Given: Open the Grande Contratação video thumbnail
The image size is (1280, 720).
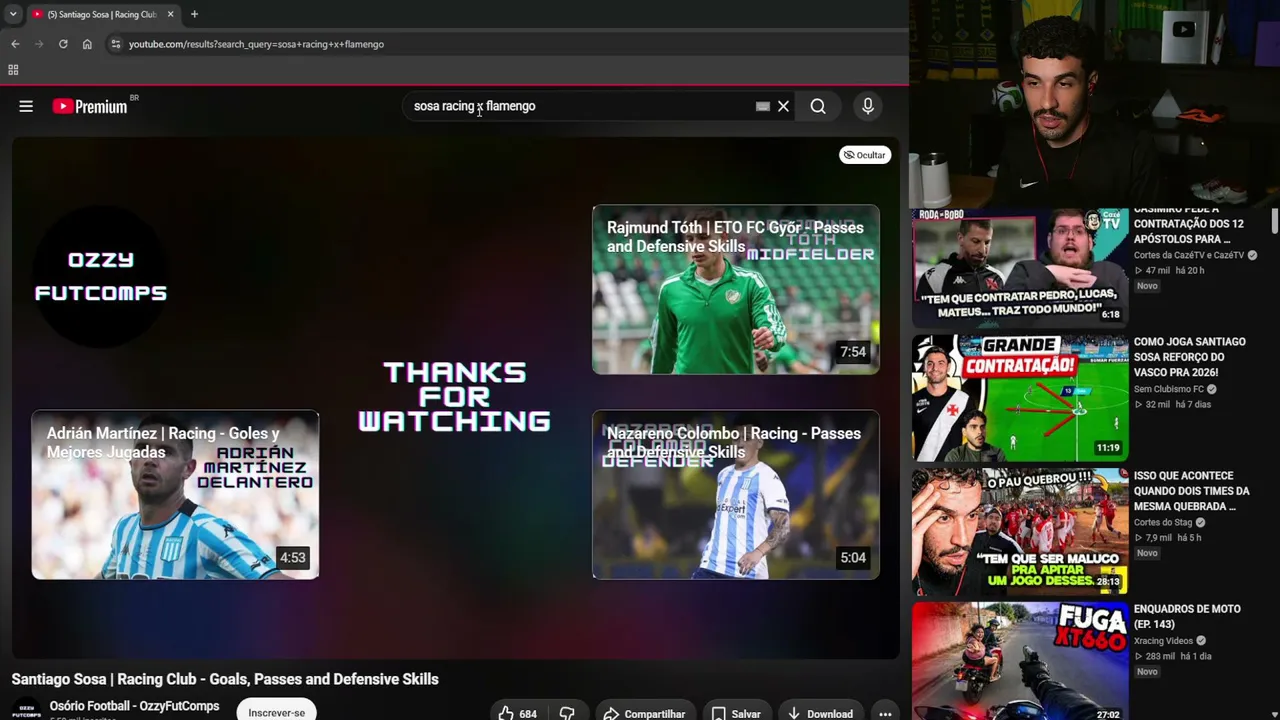Looking at the screenshot, I should (x=1020, y=397).
